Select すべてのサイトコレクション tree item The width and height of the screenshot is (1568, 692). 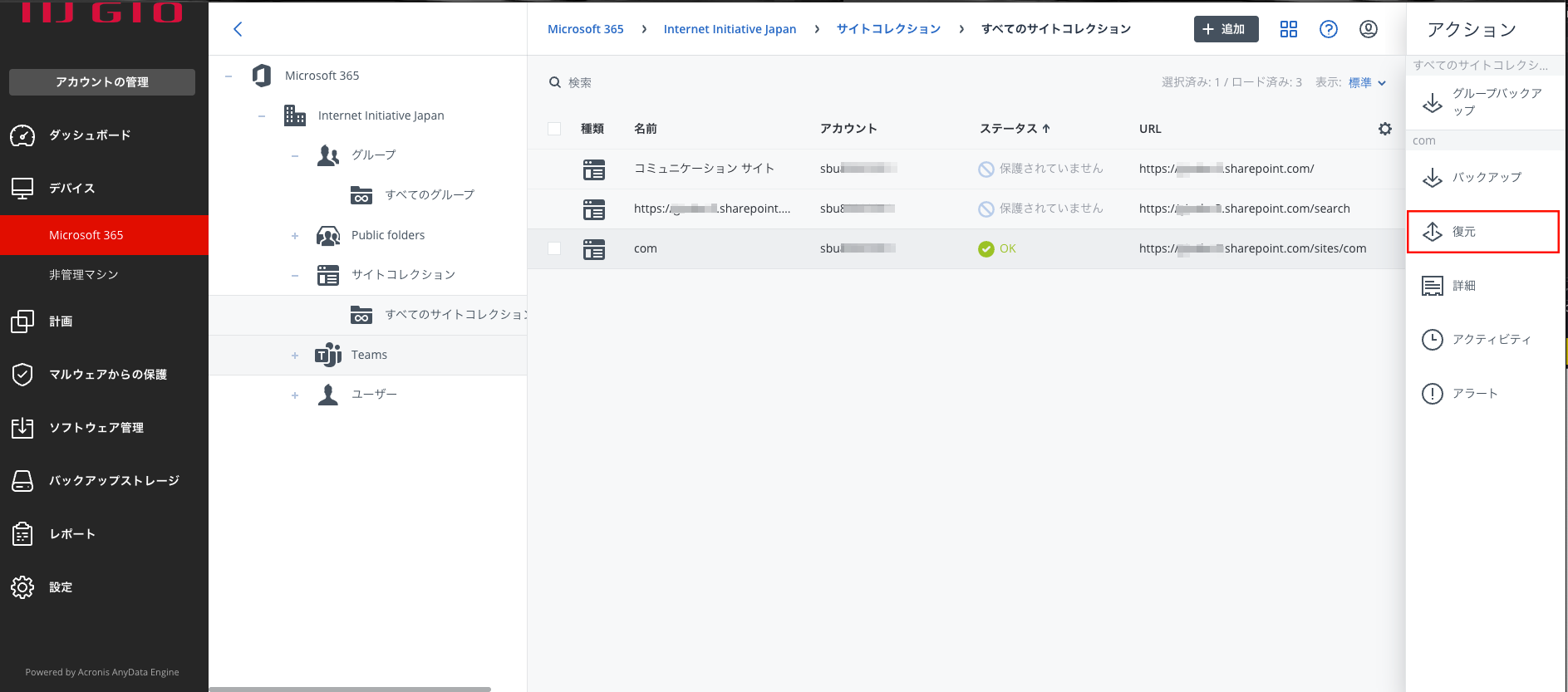point(368,315)
